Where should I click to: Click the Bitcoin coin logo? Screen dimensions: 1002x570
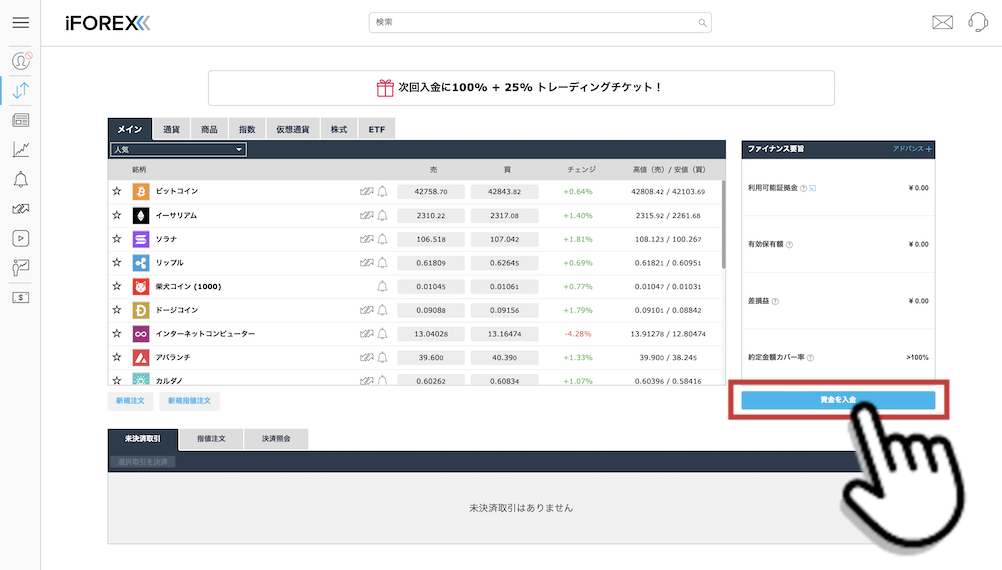[141, 191]
